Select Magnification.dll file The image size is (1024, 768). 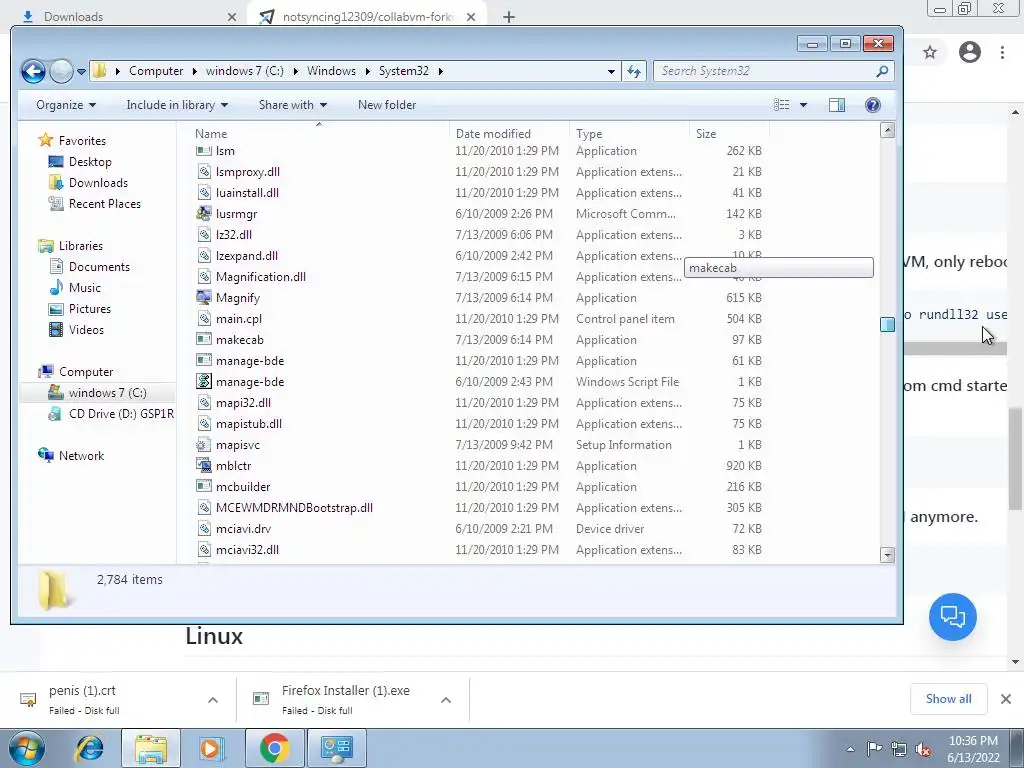(x=261, y=277)
